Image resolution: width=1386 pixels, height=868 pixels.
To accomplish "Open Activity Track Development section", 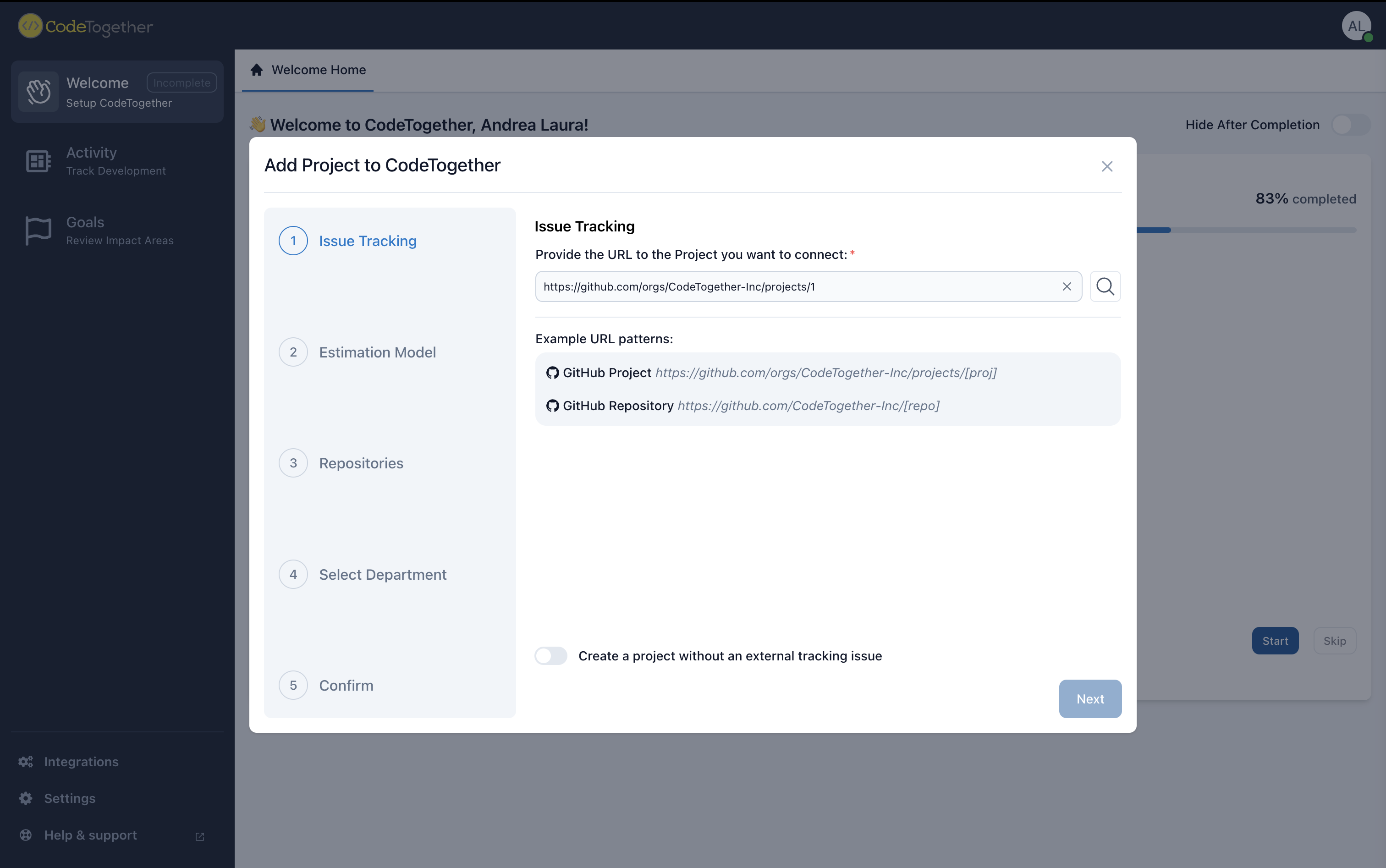I will click(x=117, y=161).
